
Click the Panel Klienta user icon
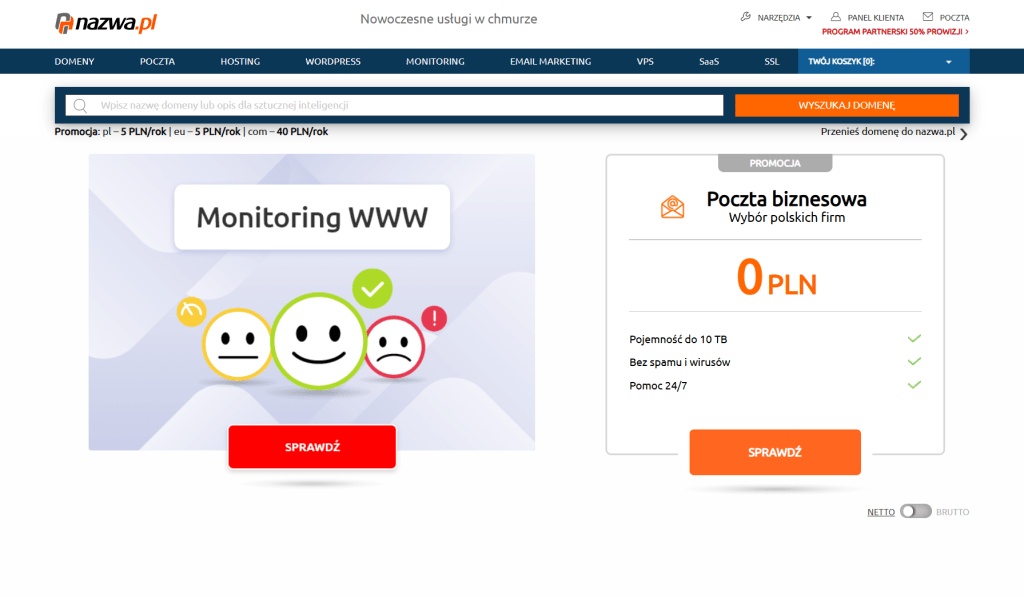(x=836, y=17)
